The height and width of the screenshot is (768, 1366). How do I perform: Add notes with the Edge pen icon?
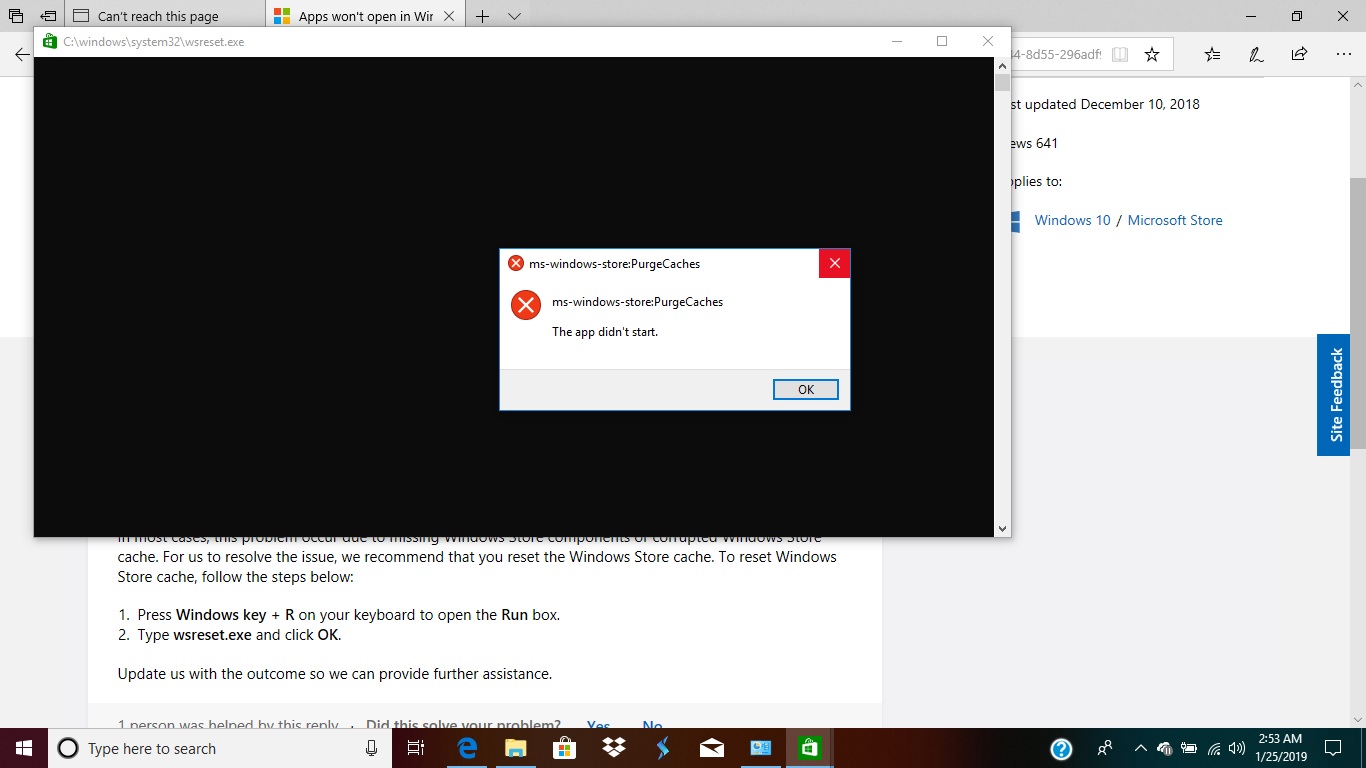point(1256,54)
